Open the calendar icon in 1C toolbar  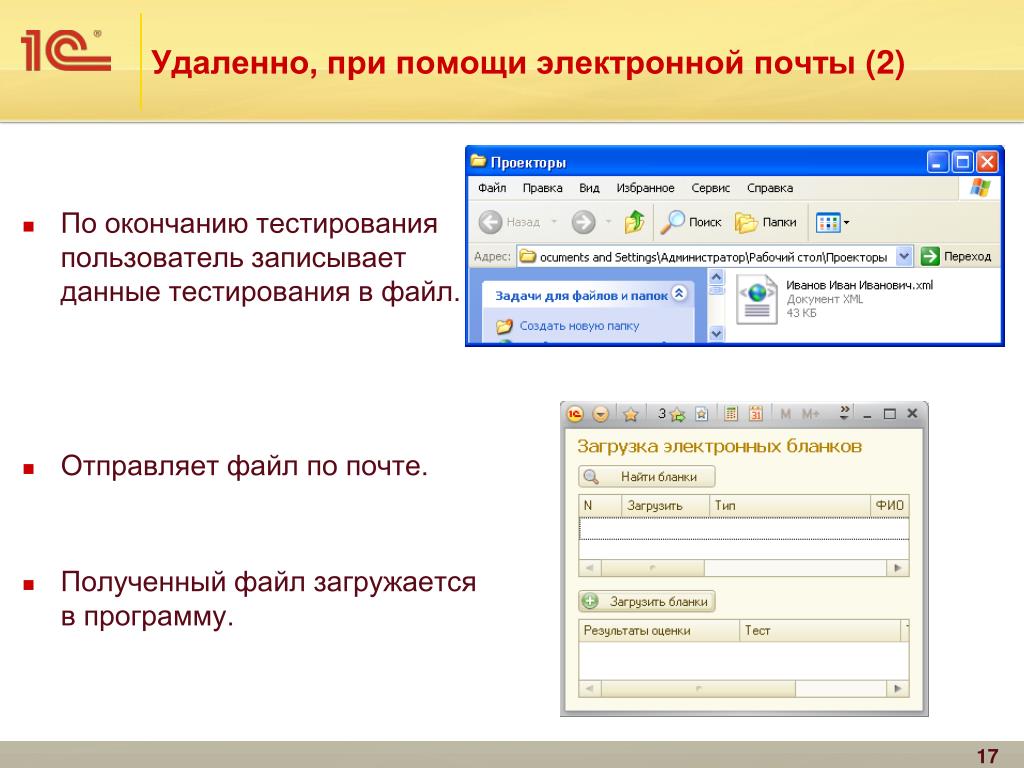[x=756, y=414]
